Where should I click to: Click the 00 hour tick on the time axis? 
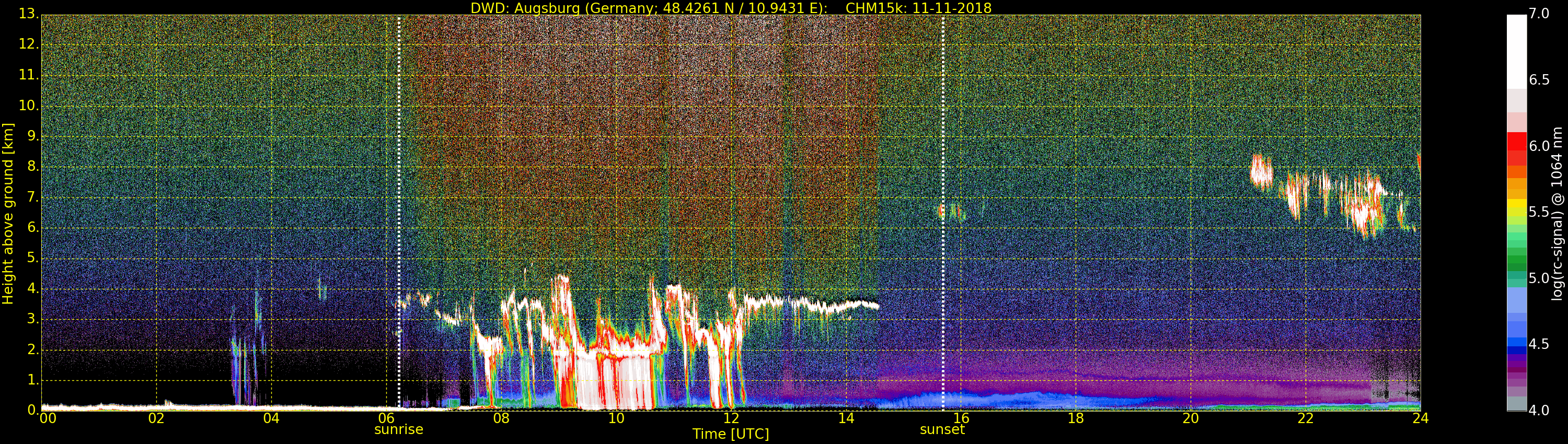coord(48,418)
